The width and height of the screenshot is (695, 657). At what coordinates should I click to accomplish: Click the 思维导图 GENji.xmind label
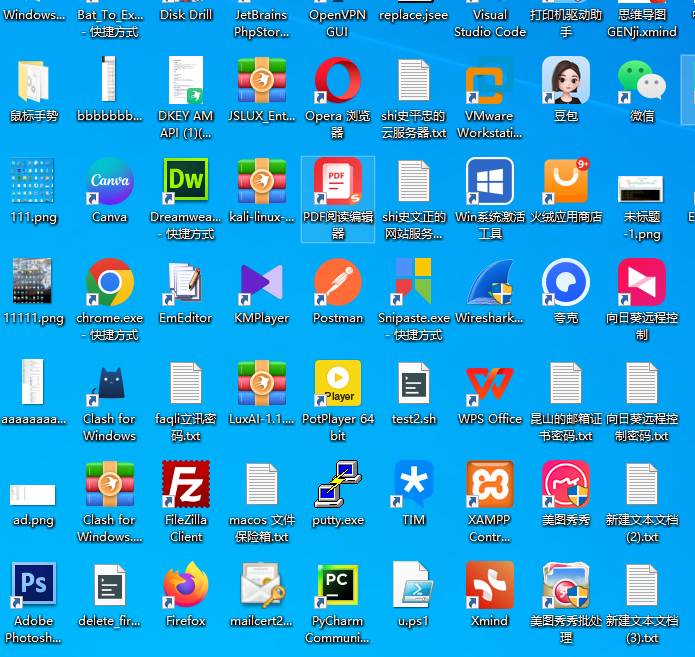(642, 23)
